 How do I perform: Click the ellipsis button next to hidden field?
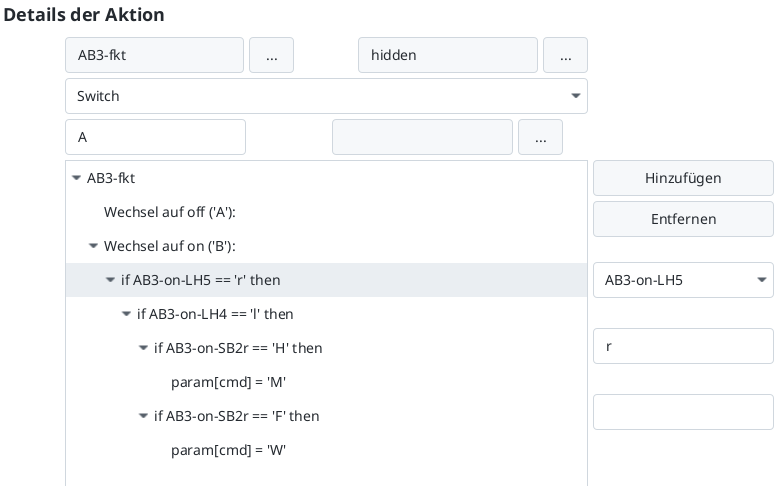565,56
